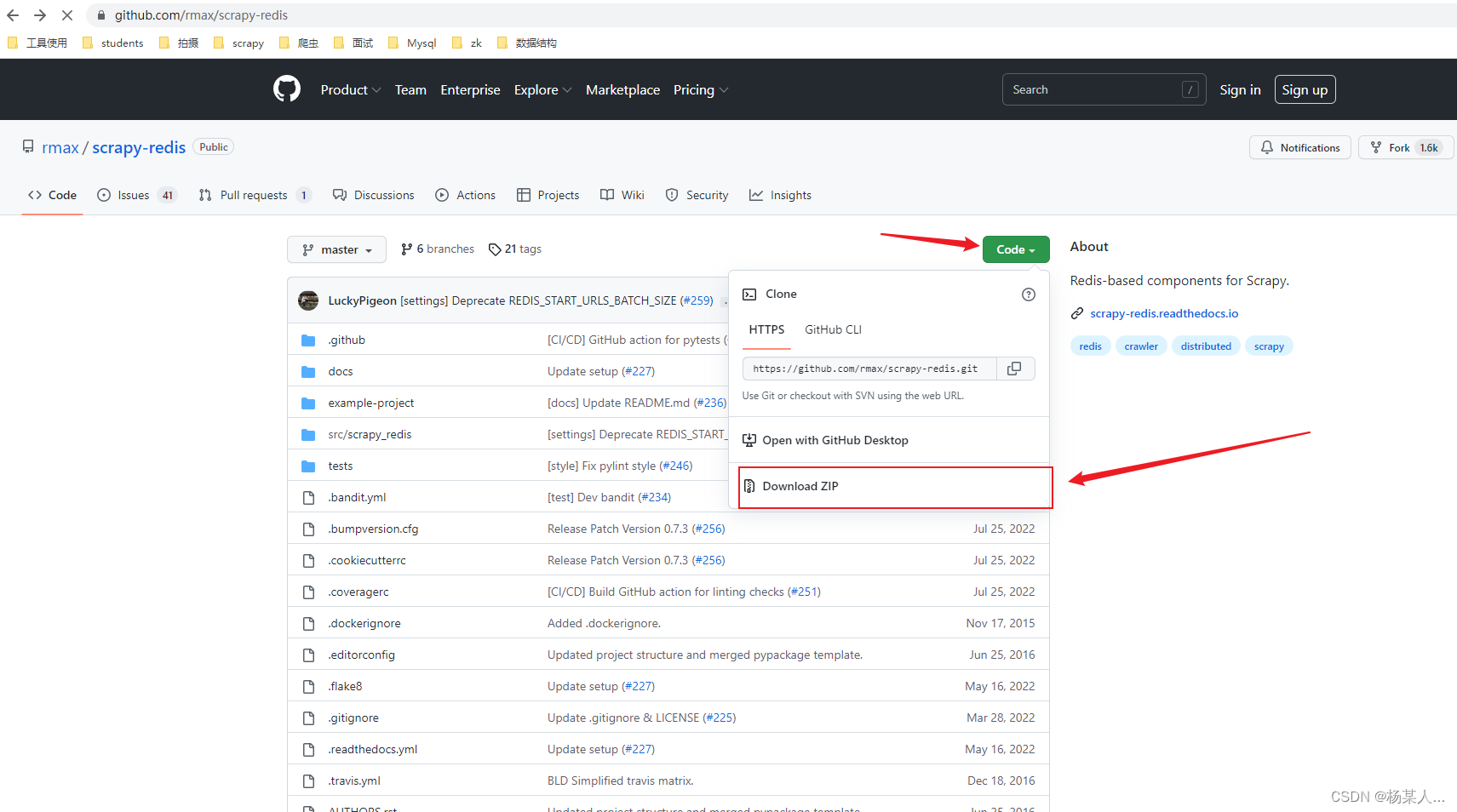
Task: Focus the GitHub Search field
Action: point(1104,89)
